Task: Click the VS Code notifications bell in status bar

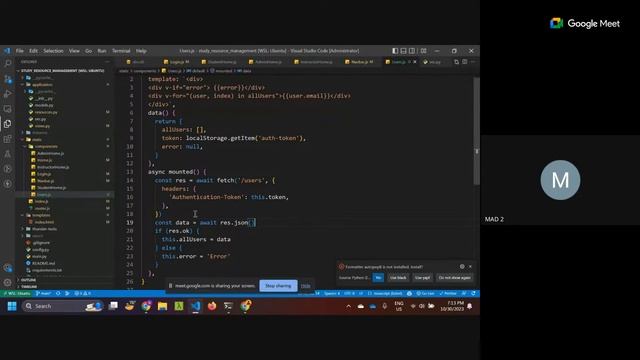Action: tap(473, 293)
